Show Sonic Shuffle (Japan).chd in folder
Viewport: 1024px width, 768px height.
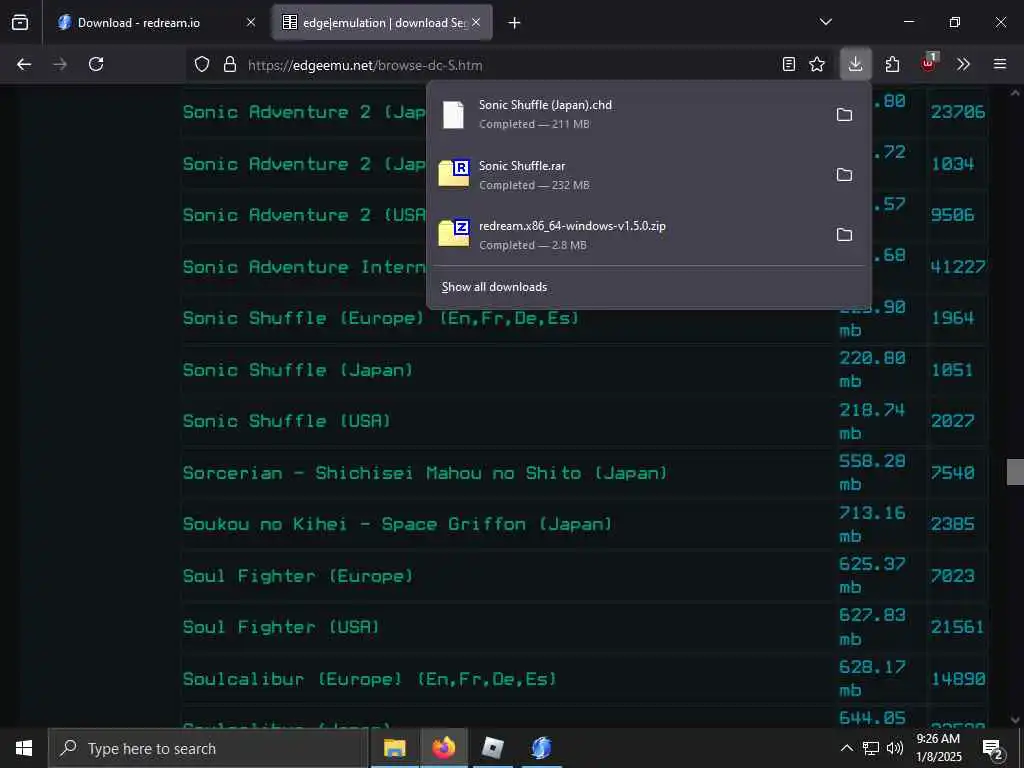844,115
